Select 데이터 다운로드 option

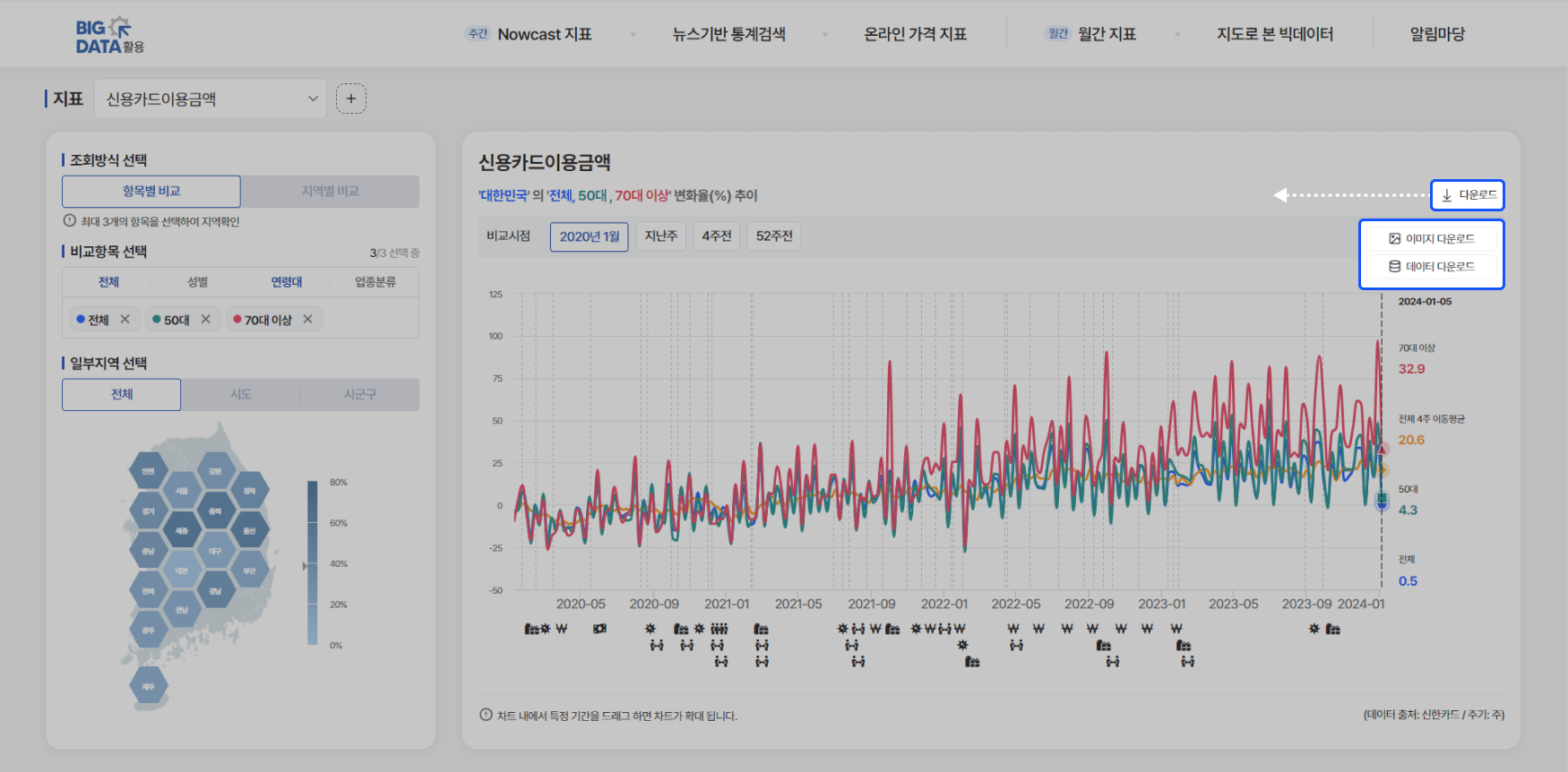pos(1431,267)
